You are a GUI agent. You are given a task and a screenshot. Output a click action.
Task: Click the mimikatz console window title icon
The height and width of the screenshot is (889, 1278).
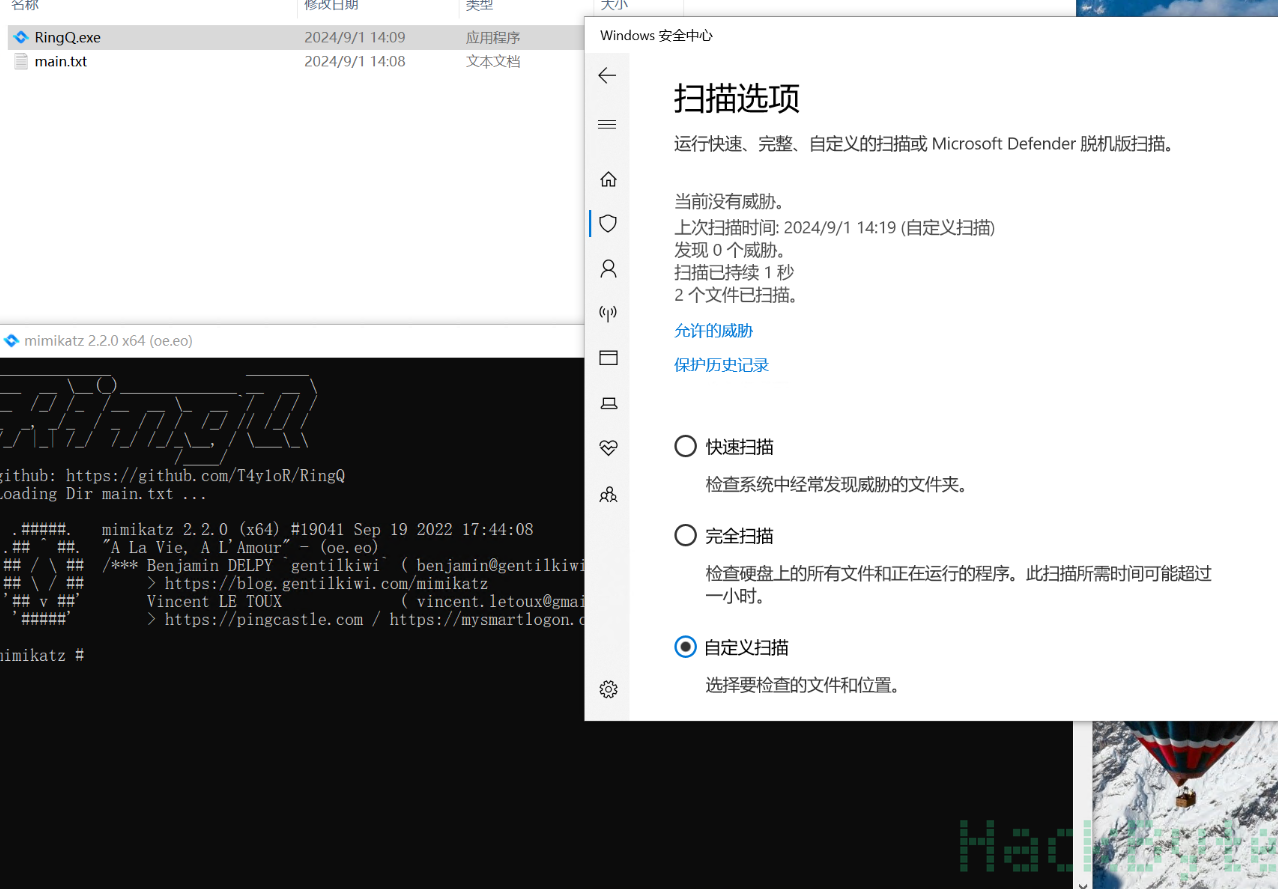coord(12,340)
